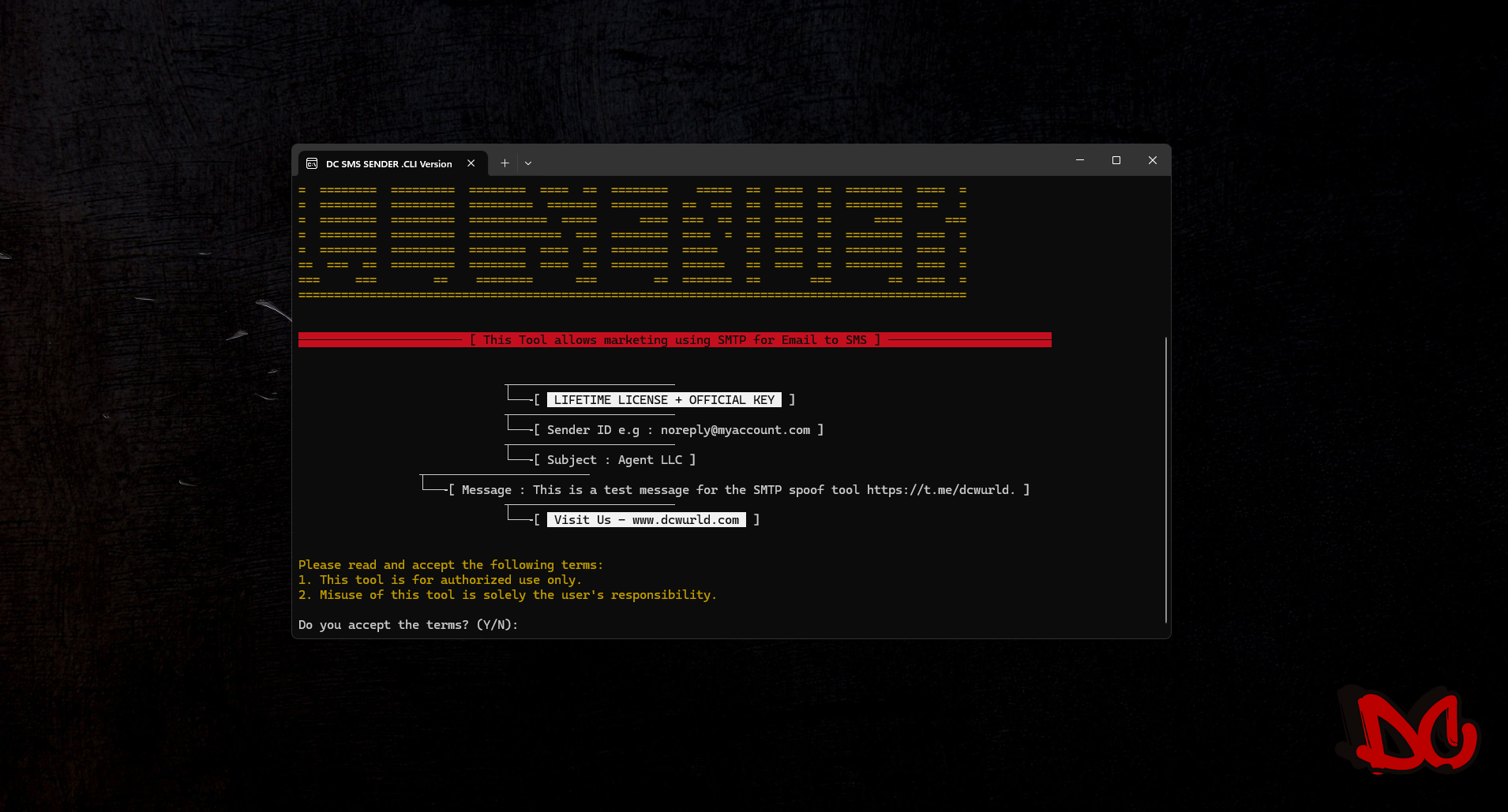Click the LIFETIME LICENSE + OFFICIAL KEY label
Screen dimensions: 1508x812
point(663,400)
